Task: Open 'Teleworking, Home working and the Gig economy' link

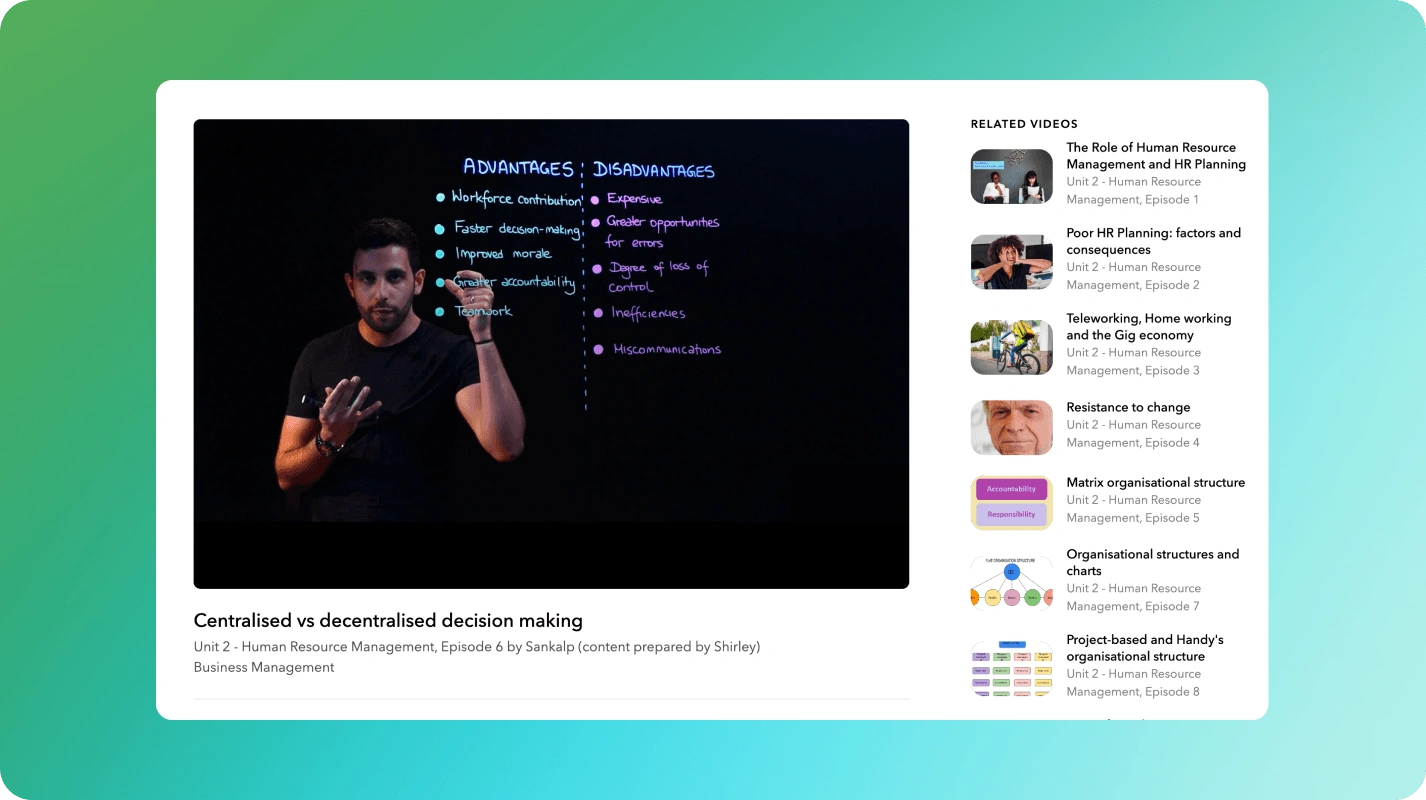Action: 1148,327
